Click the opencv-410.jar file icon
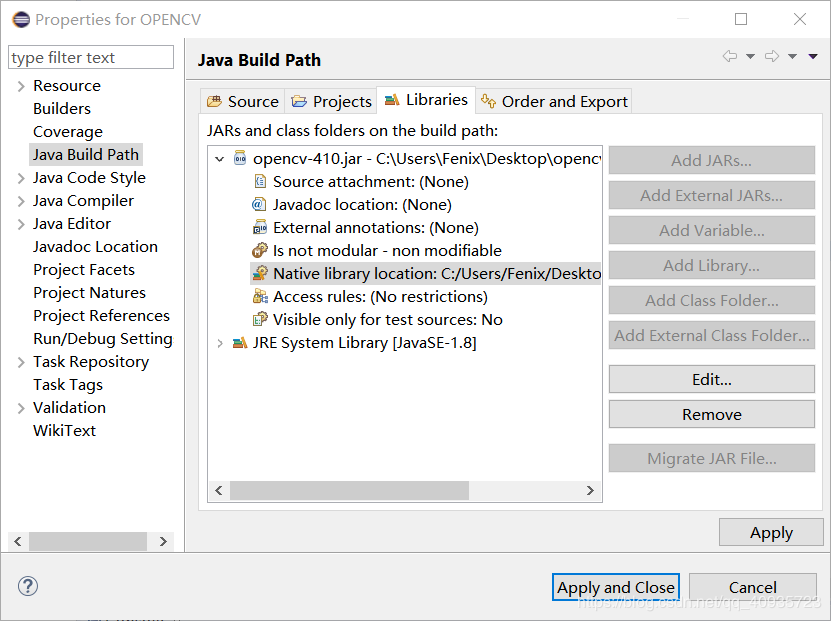The image size is (831, 621). click(240, 158)
